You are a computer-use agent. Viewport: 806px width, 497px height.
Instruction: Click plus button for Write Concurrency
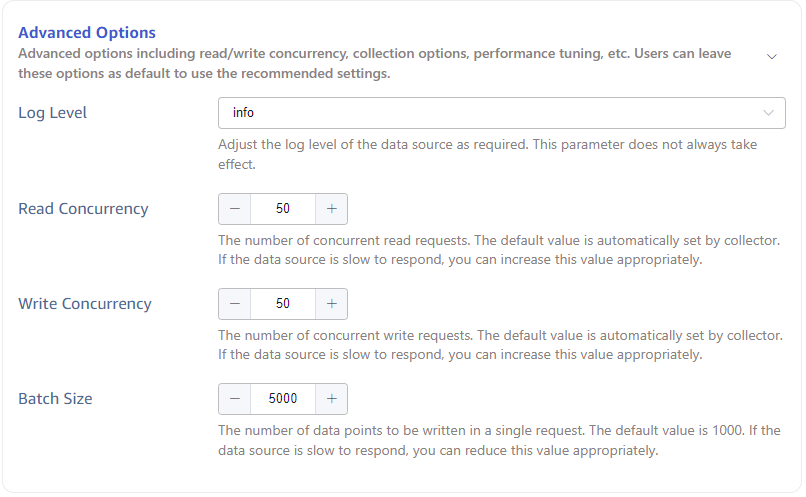coord(331,304)
